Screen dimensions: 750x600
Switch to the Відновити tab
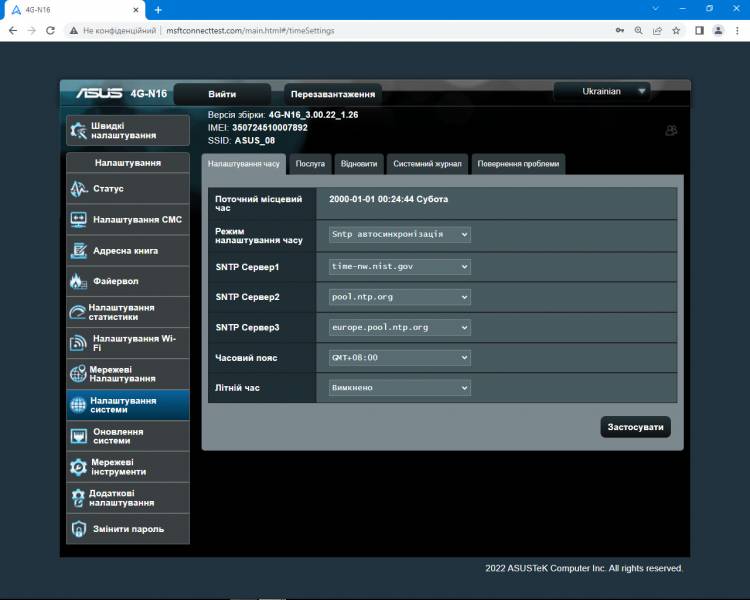tap(359, 164)
